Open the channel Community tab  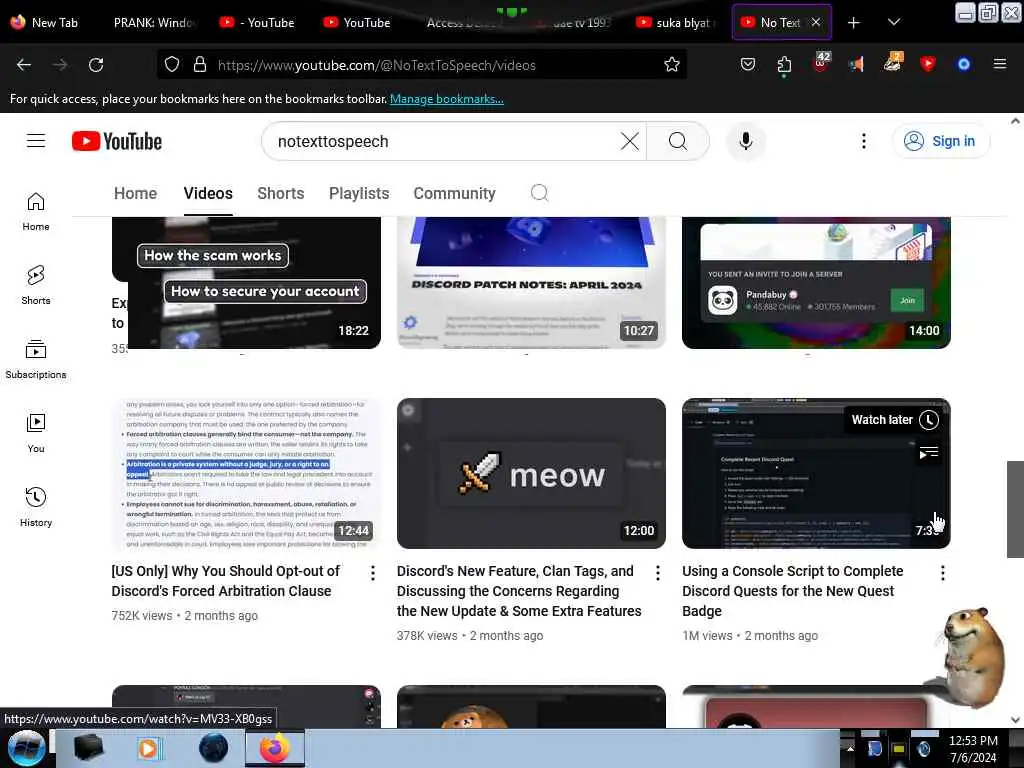(454, 193)
